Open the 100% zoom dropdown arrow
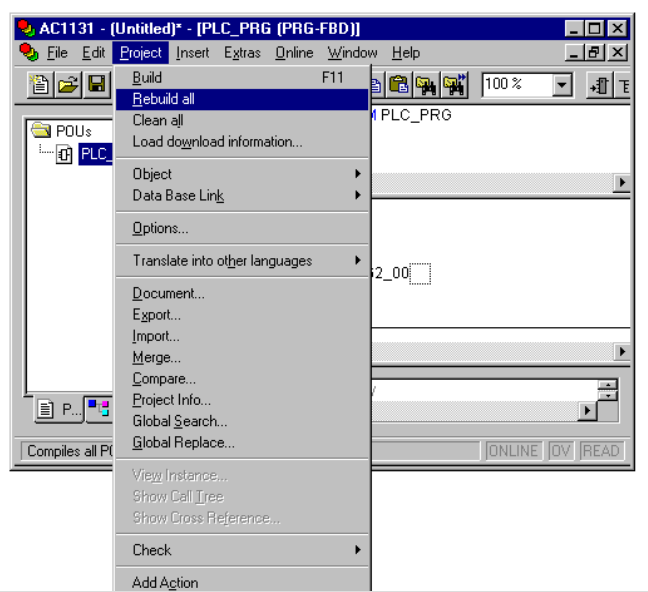The width and height of the screenshot is (648, 592). (563, 85)
